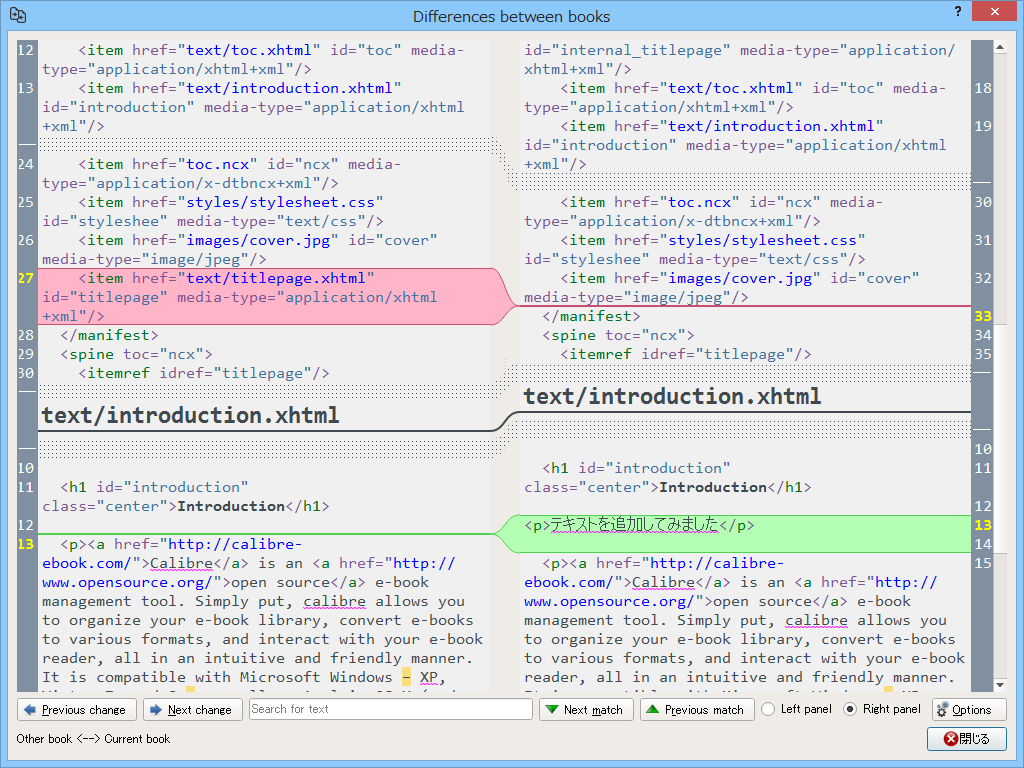Click left toc.ncx href text
Screen dimensions: 1024x768
pyautogui.click(x=217, y=164)
